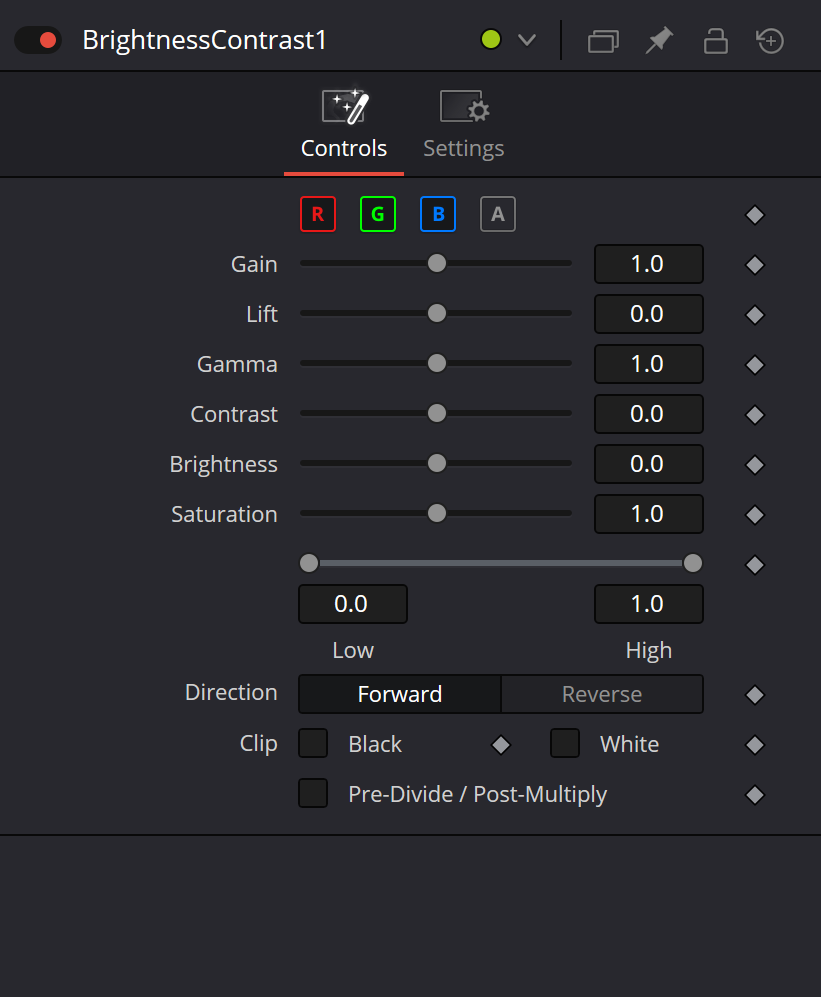Add keyframe for Pre-Divide / Post-Multiply

755,795
